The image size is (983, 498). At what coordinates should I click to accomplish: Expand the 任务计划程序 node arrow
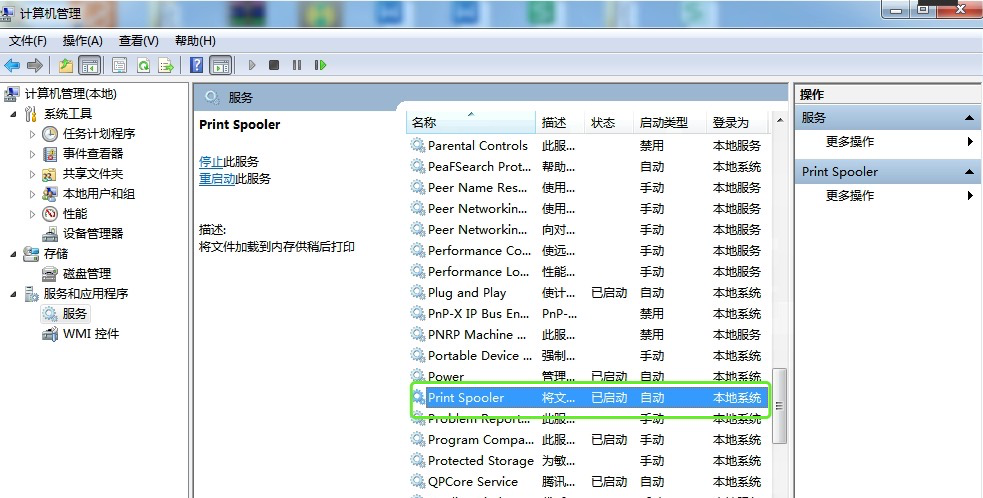pos(33,134)
